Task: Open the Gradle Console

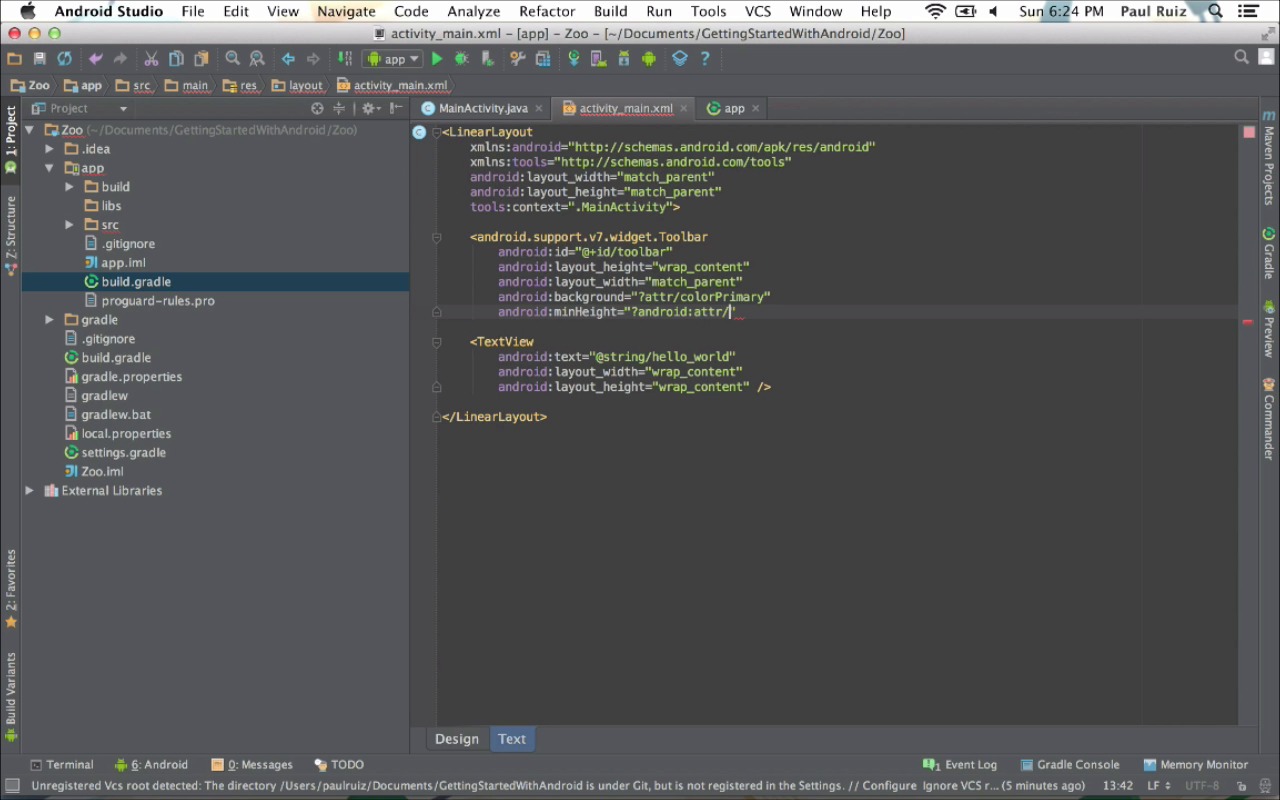Action: [1069, 764]
